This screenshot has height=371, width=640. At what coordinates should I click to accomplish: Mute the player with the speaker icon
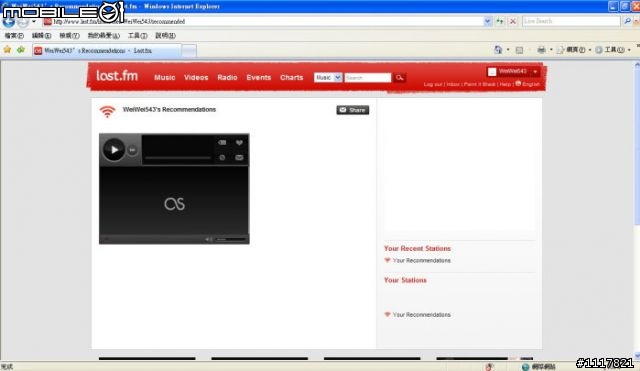click(x=208, y=239)
